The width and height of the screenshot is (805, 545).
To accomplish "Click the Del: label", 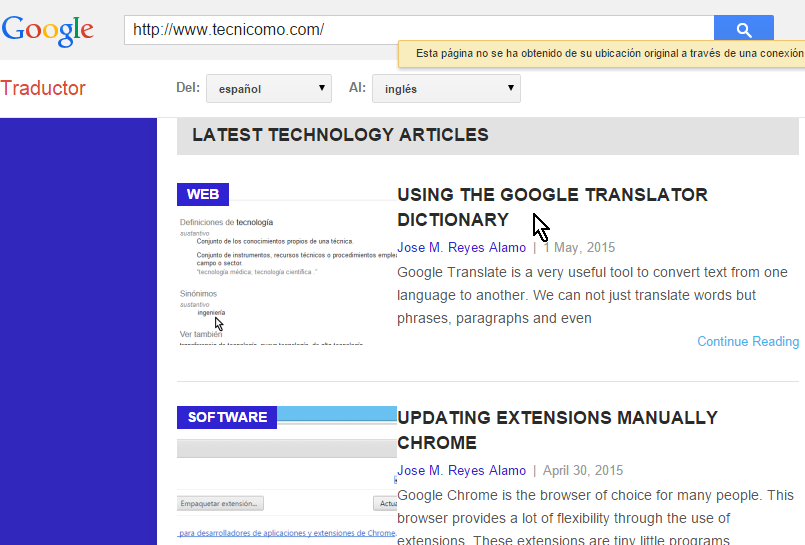I will click(188, 88).
